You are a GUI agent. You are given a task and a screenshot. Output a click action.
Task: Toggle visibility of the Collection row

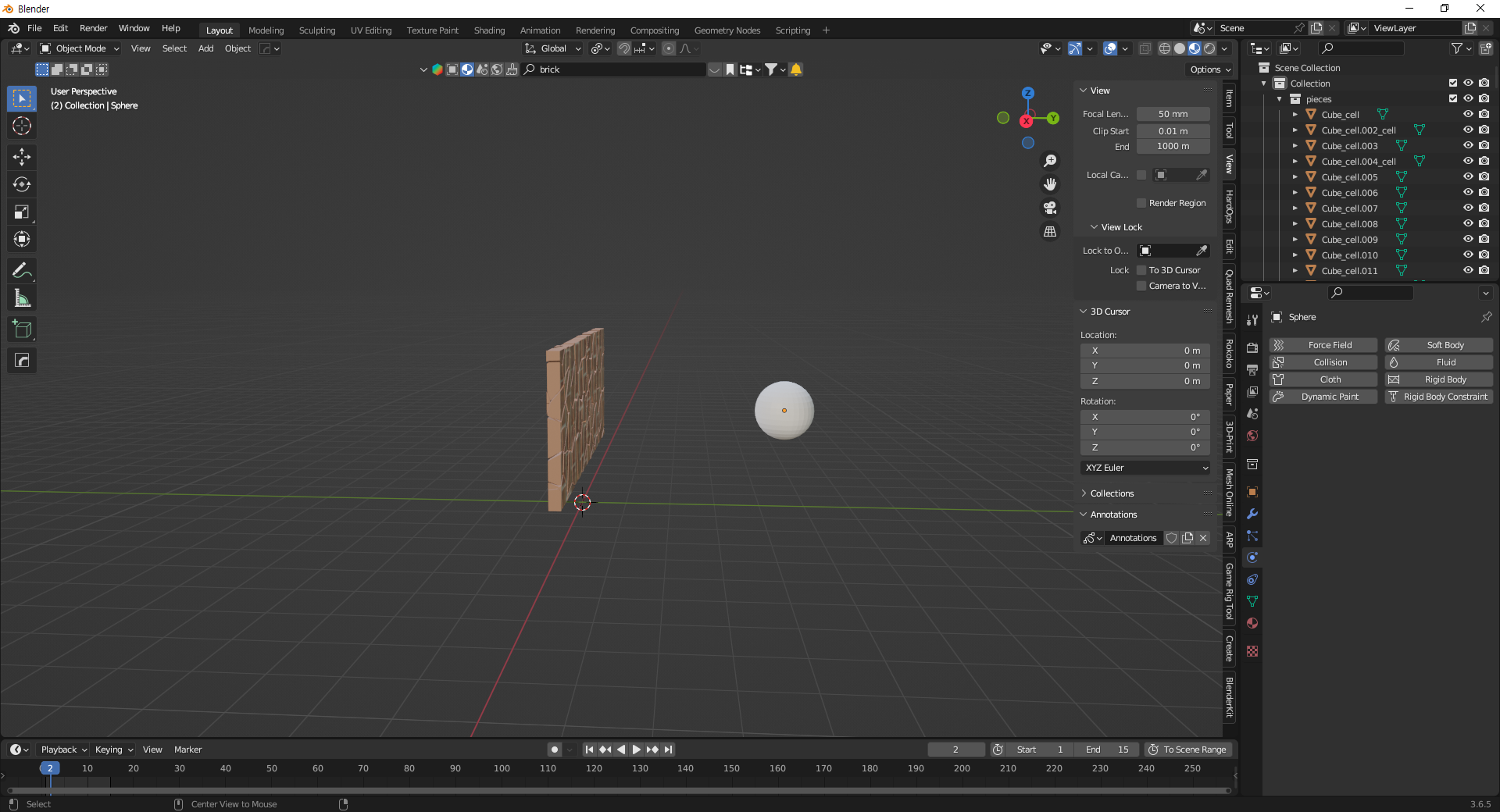pos(1468,83)
